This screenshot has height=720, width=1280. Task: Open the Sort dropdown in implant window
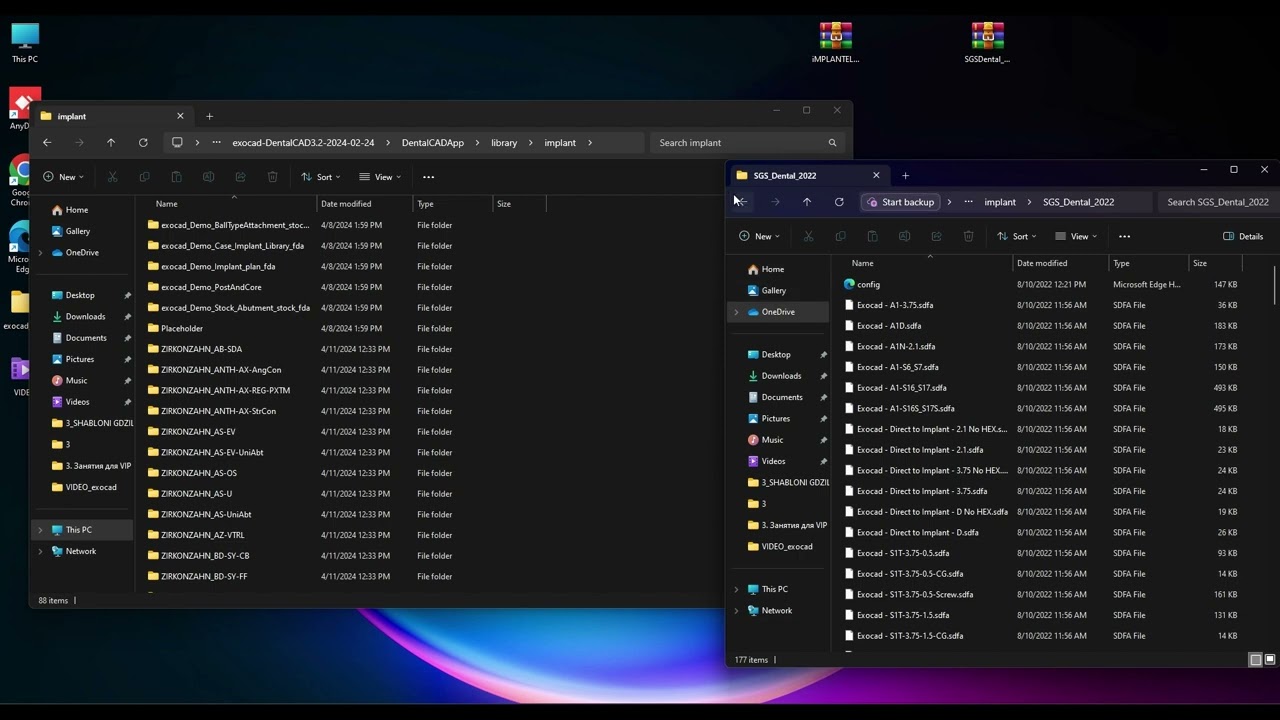tap(320, 177)
